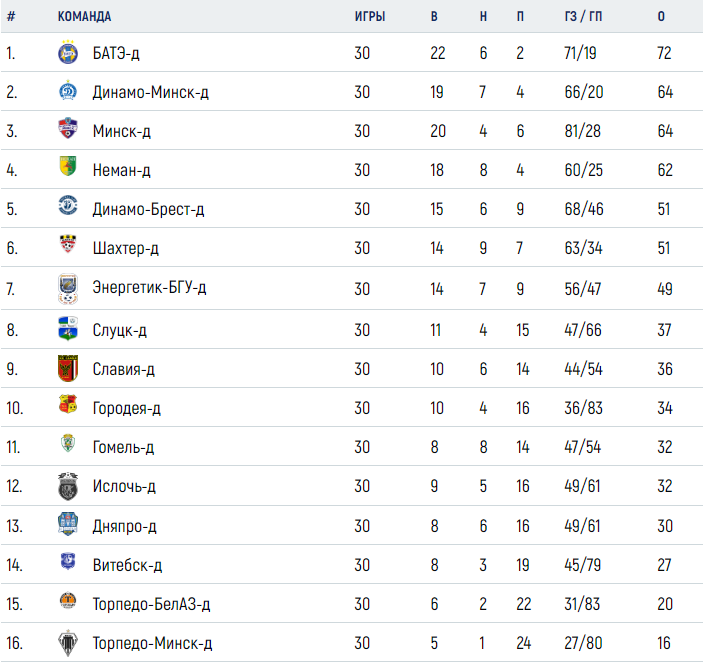
Task: Sort table by КОМАНДА column header
Action: [85, 17]
